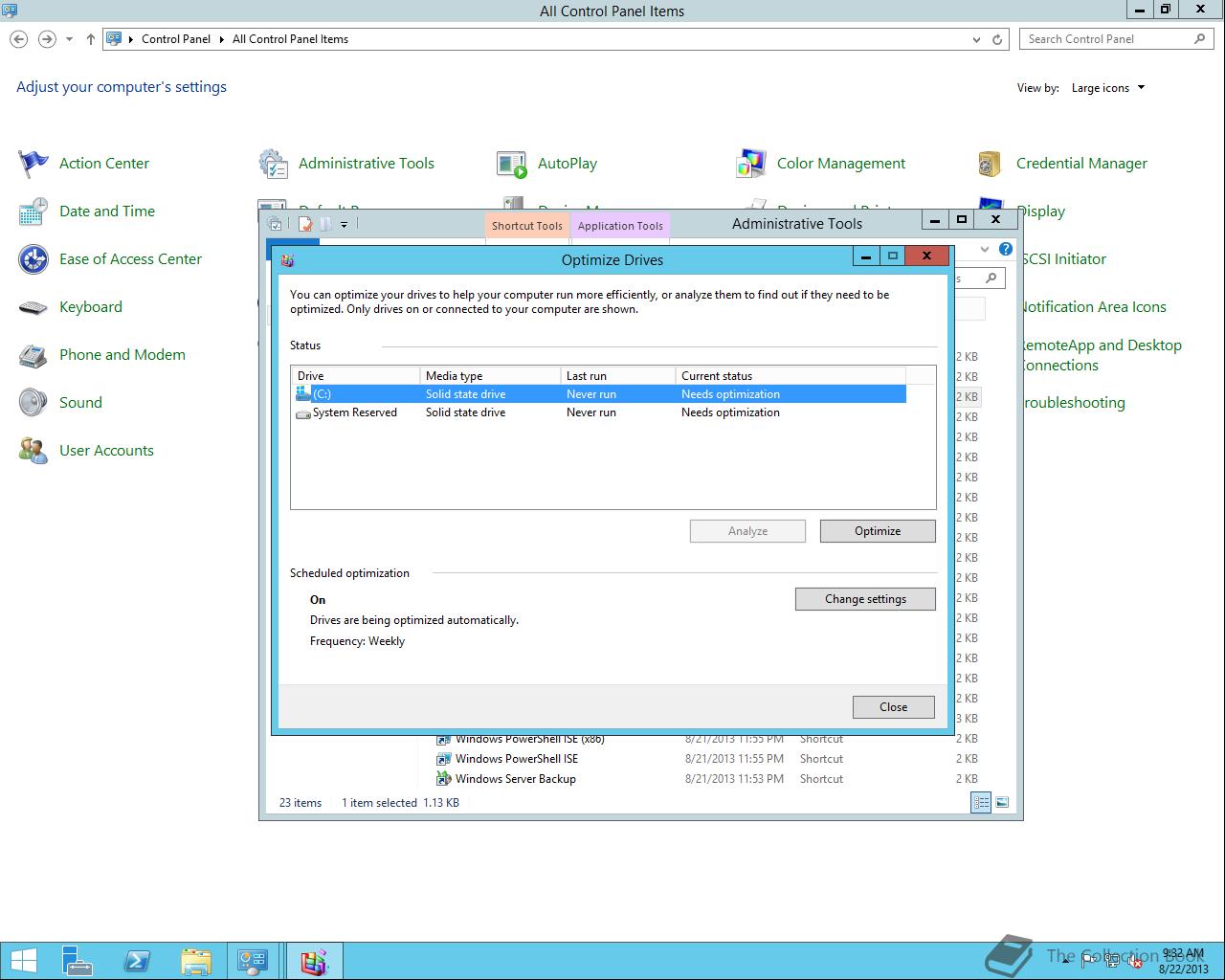Open Action Center in Control Panel

coord(84,164)
